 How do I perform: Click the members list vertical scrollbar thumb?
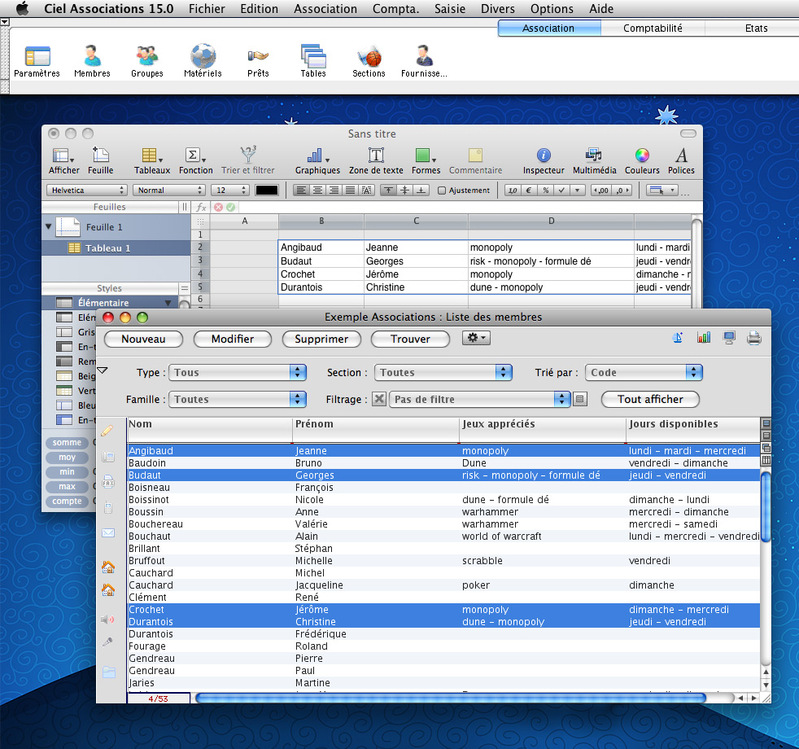pyautogui.click(x=765, y=506)
